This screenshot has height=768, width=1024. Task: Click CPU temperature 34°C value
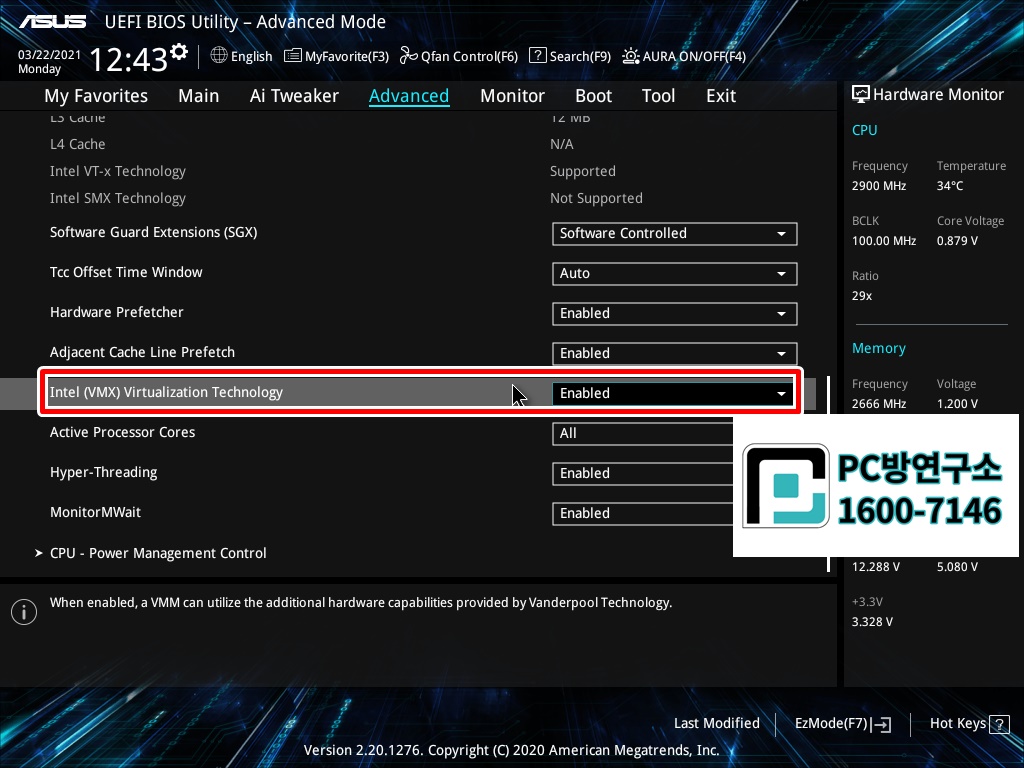950,186
